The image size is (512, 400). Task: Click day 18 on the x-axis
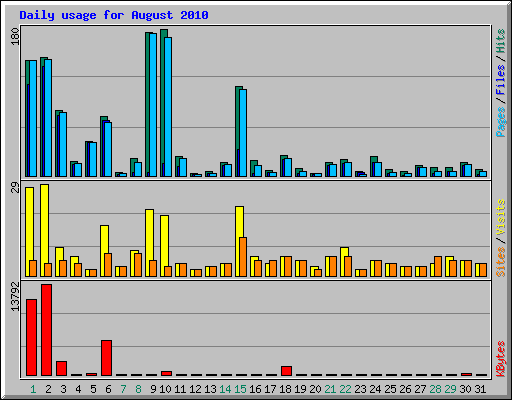click(x=285, y=389)
